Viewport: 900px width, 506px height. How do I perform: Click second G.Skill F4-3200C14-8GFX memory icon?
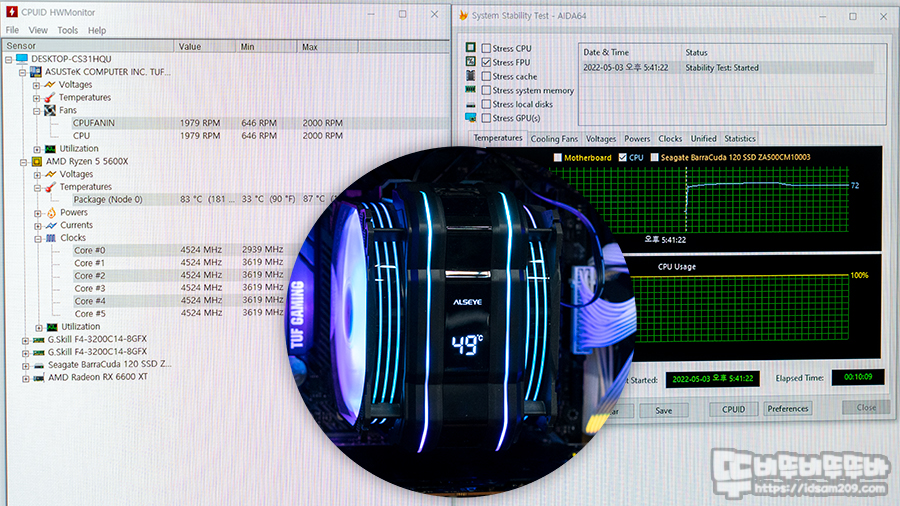38,352
